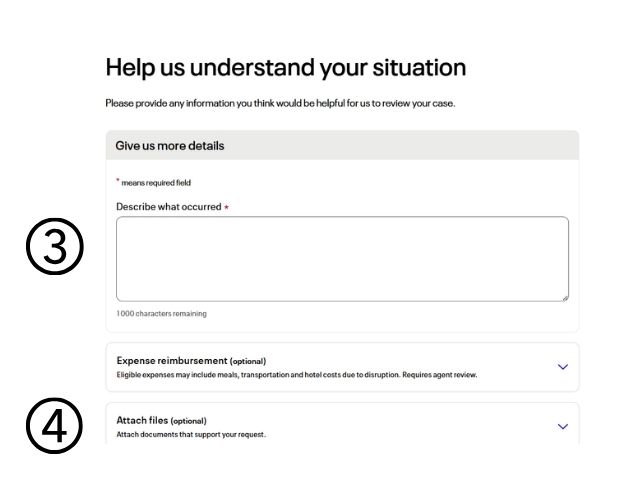The height and width of the screenshot is (480, 640).
Task: Open the Attach files (optional) section title
Action: click(x=162, y=420)
